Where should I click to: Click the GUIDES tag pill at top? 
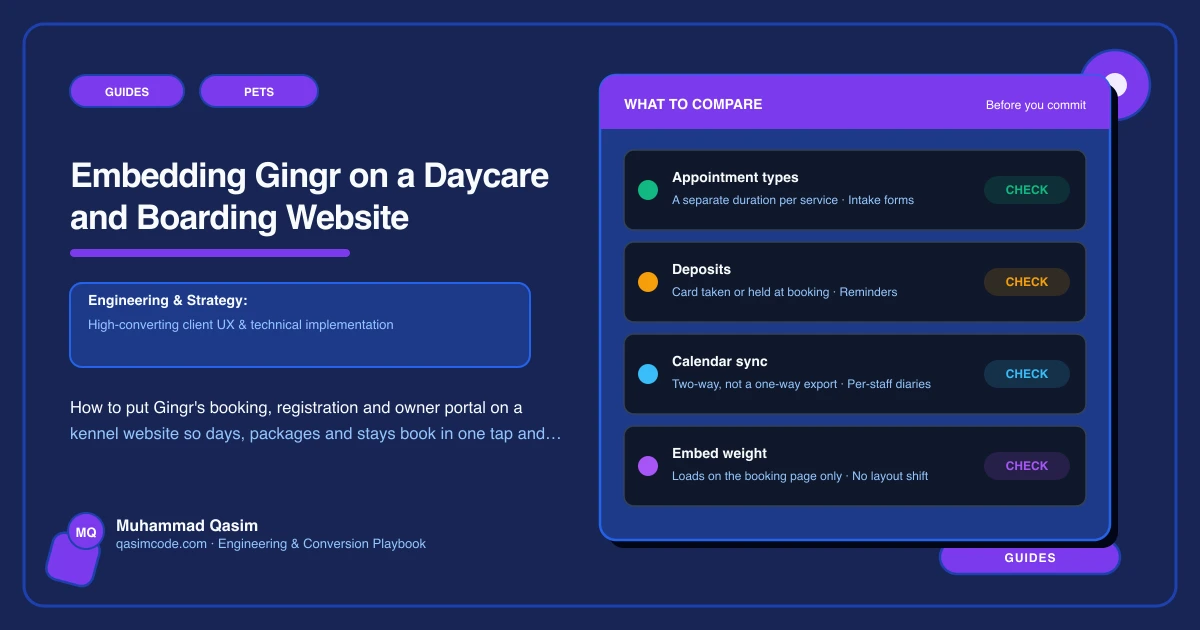[x=127, y=92]
